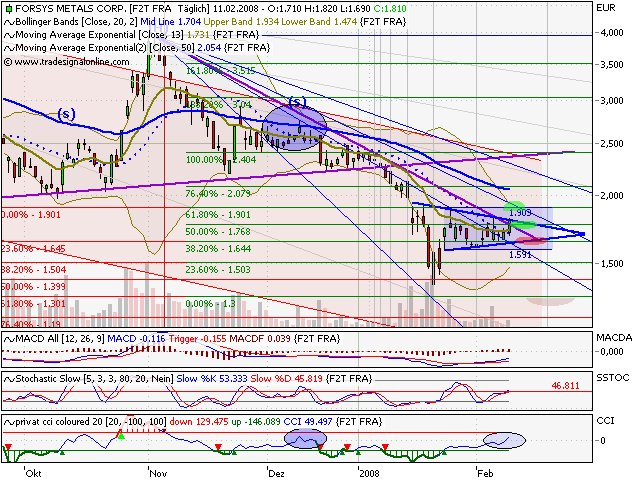This screenshot has height=480, width=640.
Task: Click the 1,500 price axis label
Action: coord(611,264)
